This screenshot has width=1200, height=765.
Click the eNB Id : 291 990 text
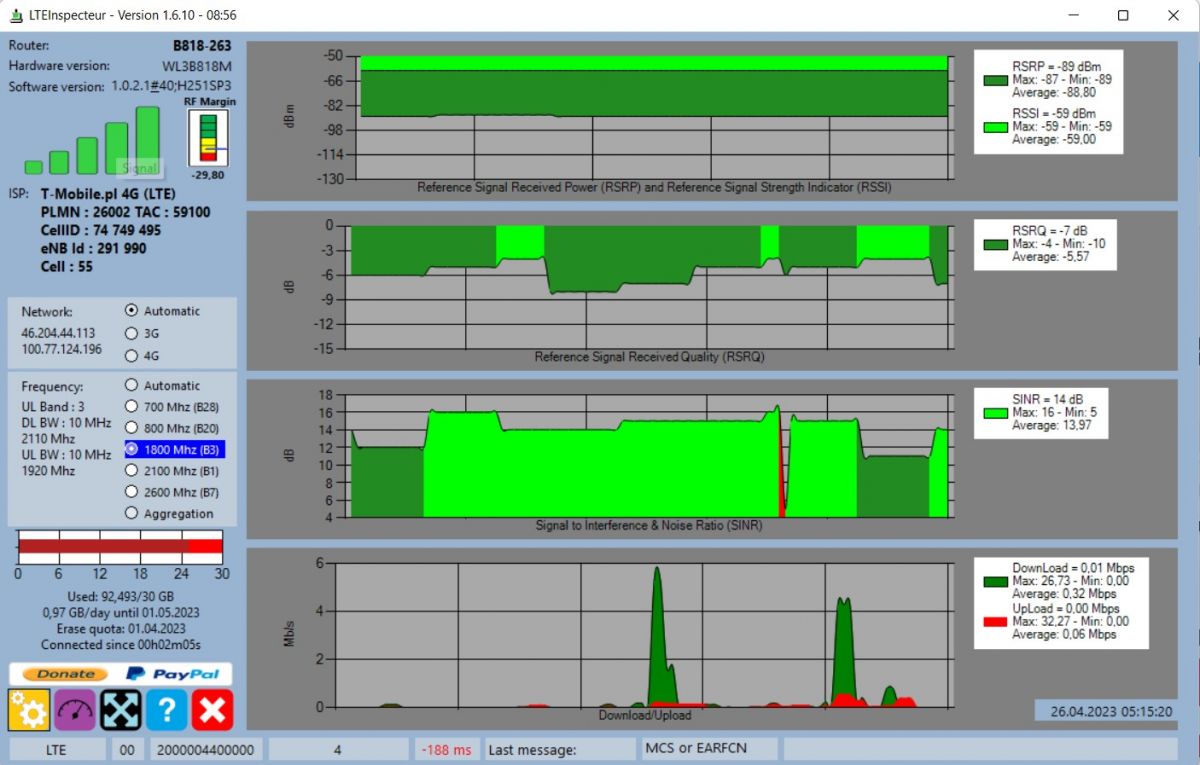click(93, 248)
